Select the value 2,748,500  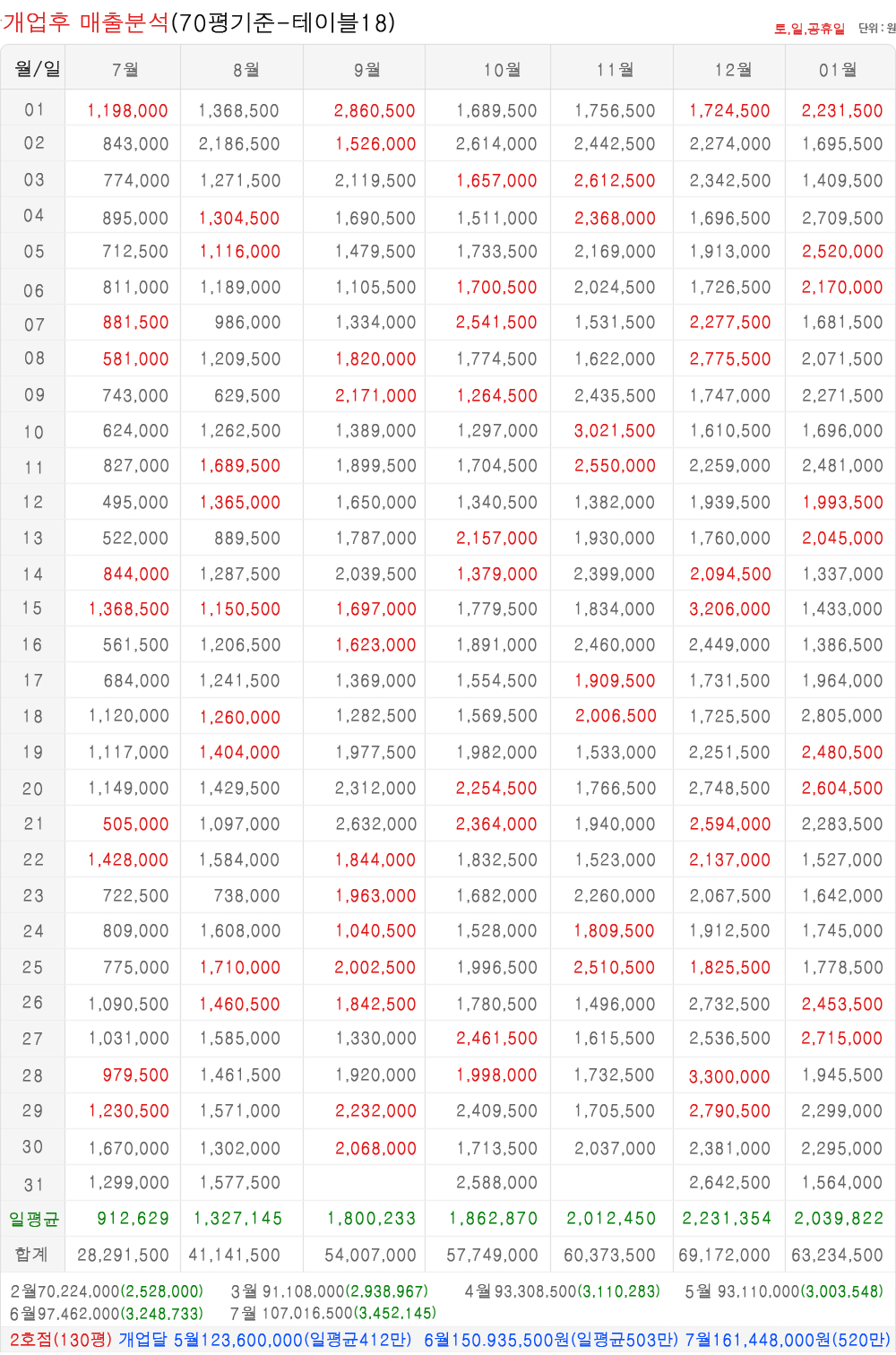click(729, 789)
